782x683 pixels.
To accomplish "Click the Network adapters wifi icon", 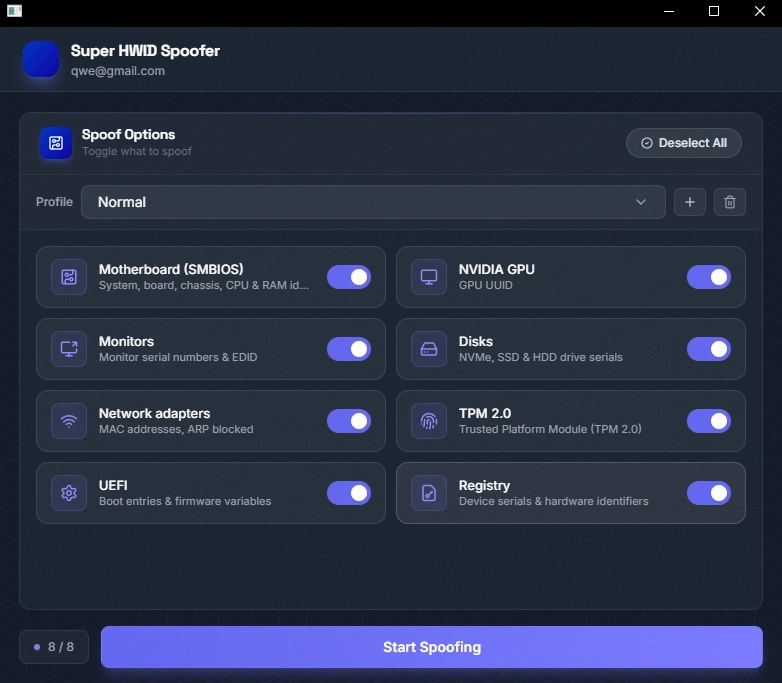I will point(69,421).
